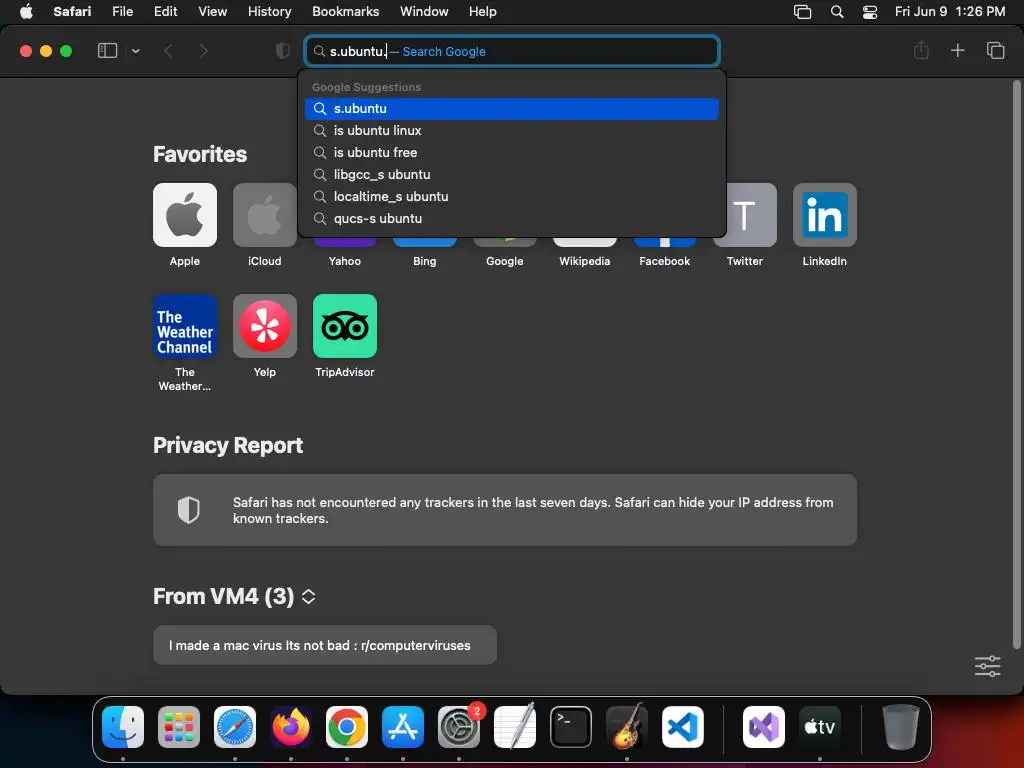Open The Weather Channel favorite
The width and height of the screenshot is (1024, 768).
185,326
